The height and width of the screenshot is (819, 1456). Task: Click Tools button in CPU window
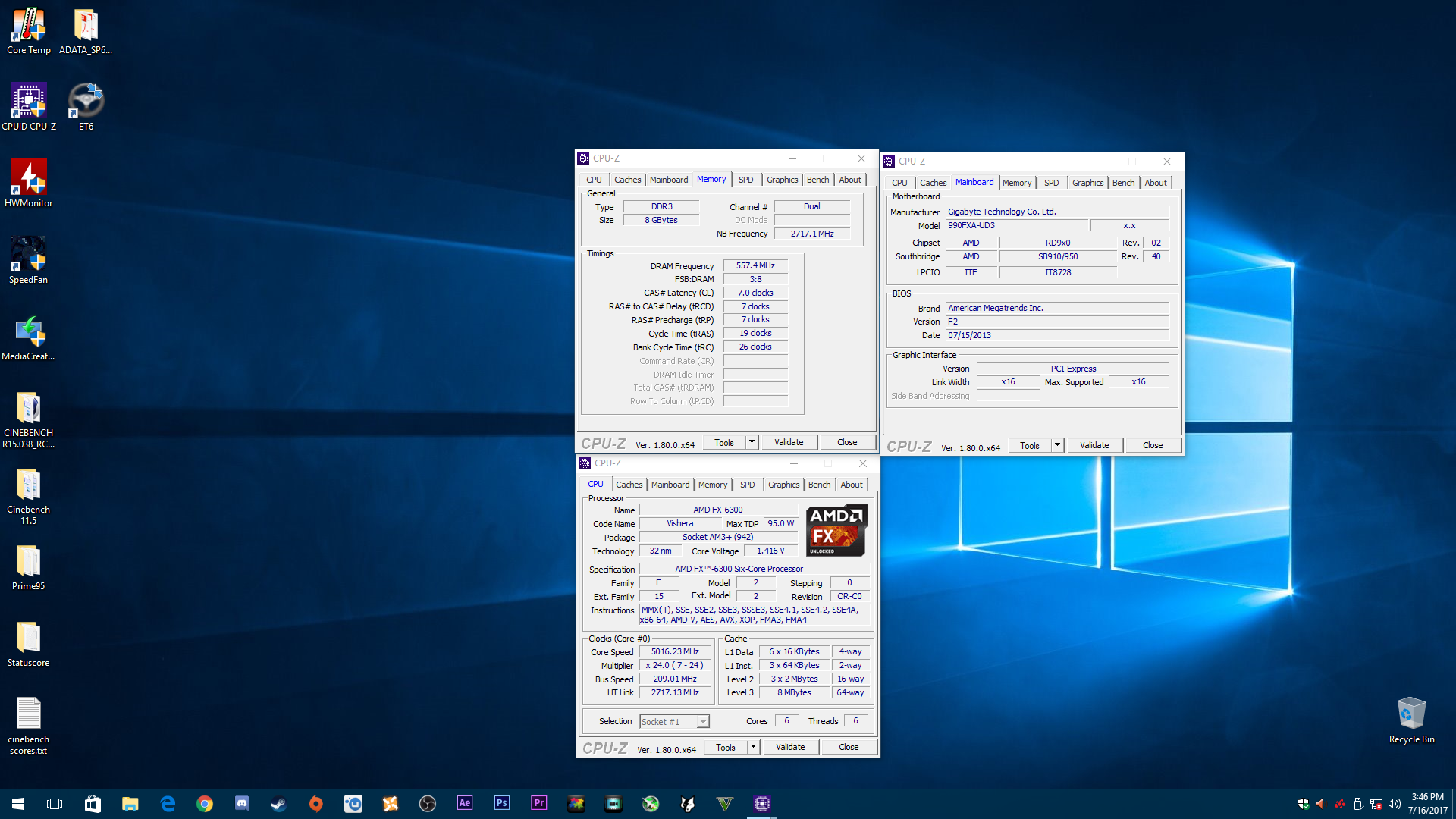point(726,748)
